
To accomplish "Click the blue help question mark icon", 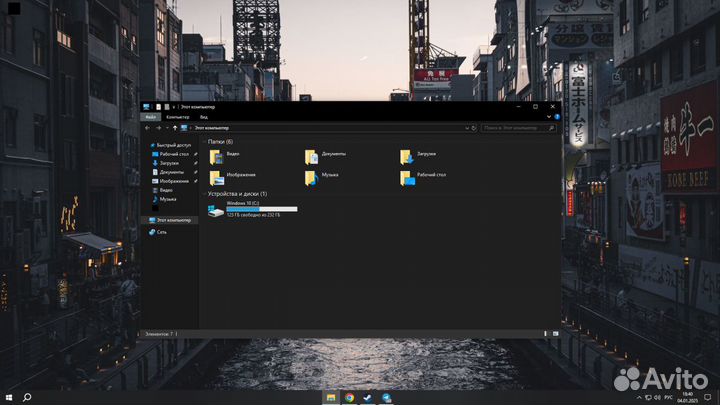I will point(556,117).
